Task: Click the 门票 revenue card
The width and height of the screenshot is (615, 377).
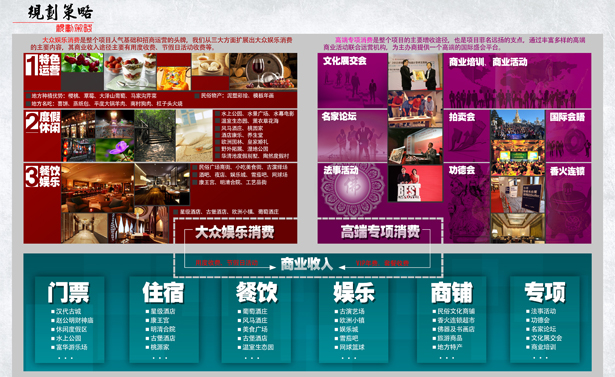Action: 70,319
